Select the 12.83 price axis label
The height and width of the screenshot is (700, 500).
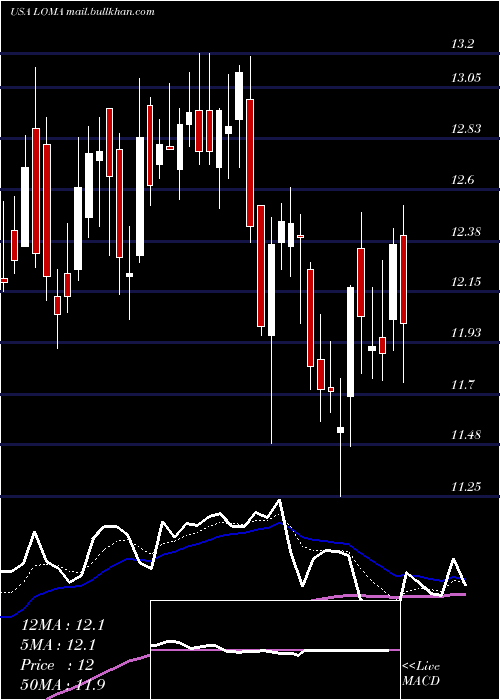coord(466,129)
